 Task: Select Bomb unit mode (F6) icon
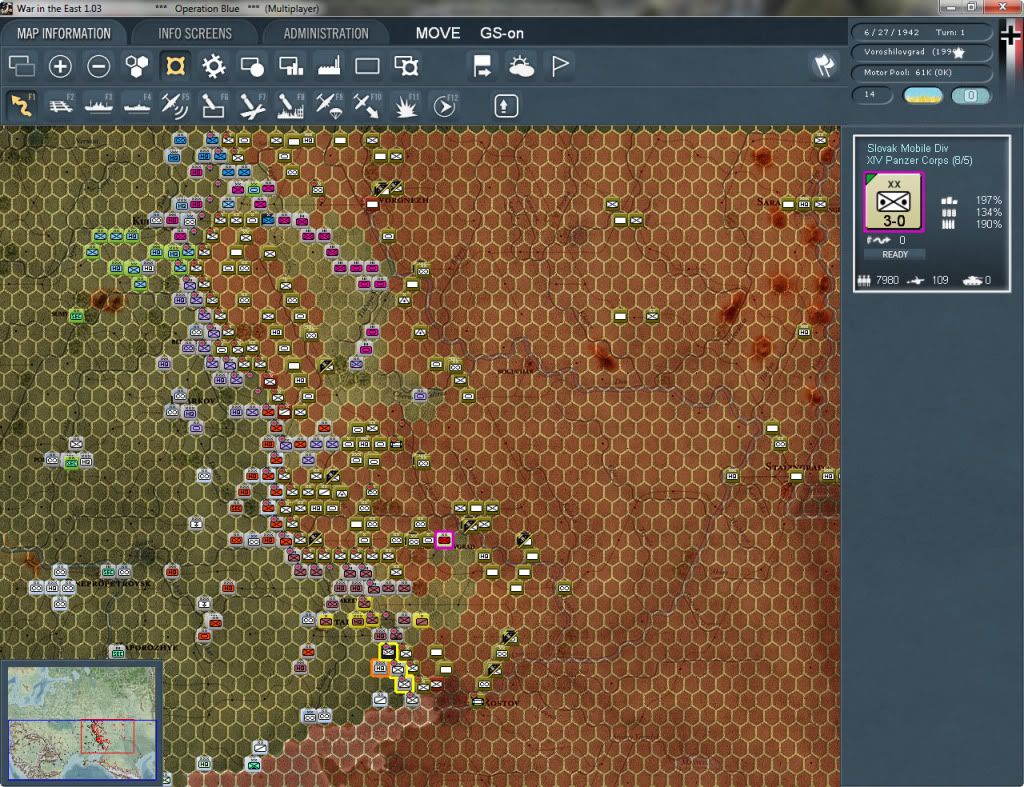coord(214,105)
